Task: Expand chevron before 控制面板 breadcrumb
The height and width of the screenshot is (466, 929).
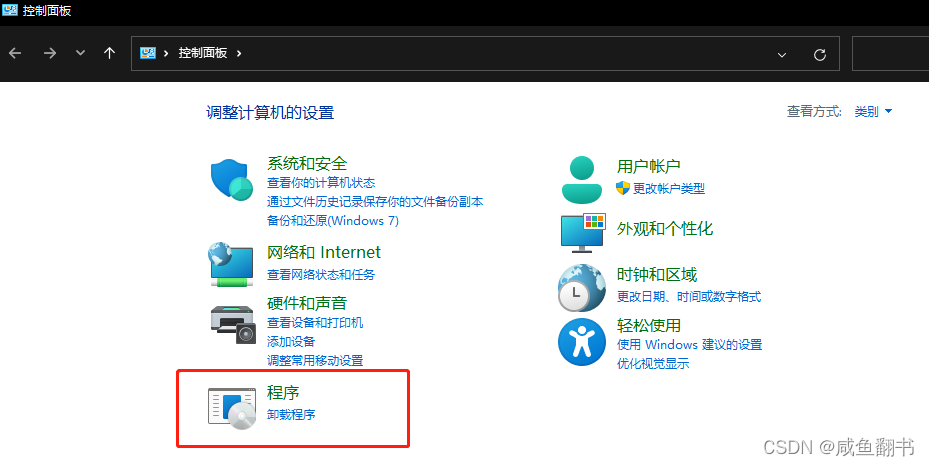Action: point(166,53)
